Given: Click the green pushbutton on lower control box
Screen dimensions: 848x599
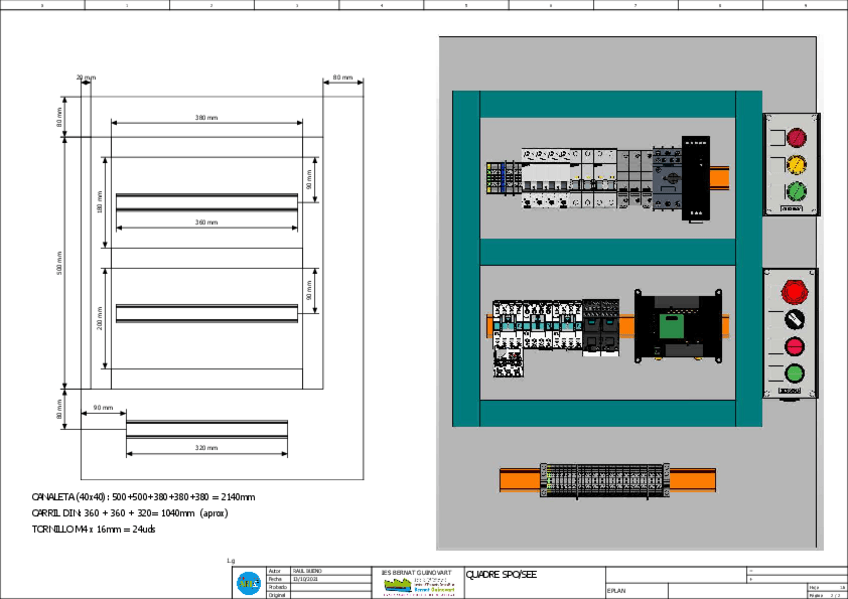Looking at the screenshot, I should pyautogui.click(x=794, y=373).
